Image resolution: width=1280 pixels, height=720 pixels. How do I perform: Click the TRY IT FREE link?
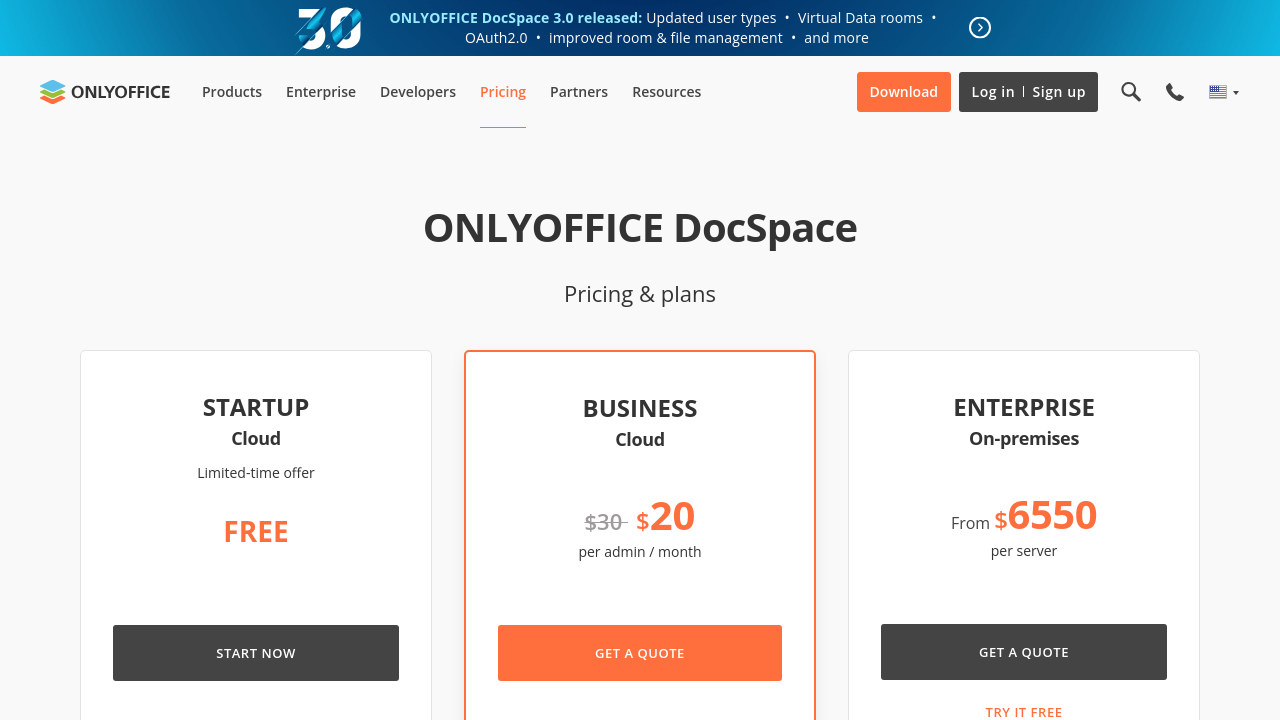1024,712
